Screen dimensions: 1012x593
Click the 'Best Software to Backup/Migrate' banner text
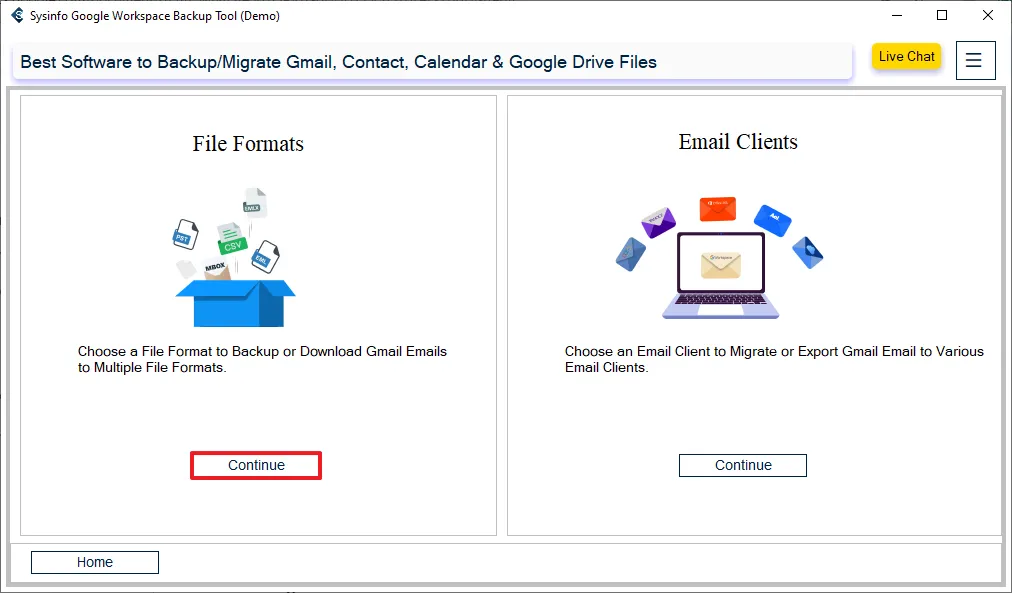pos(338,62)
